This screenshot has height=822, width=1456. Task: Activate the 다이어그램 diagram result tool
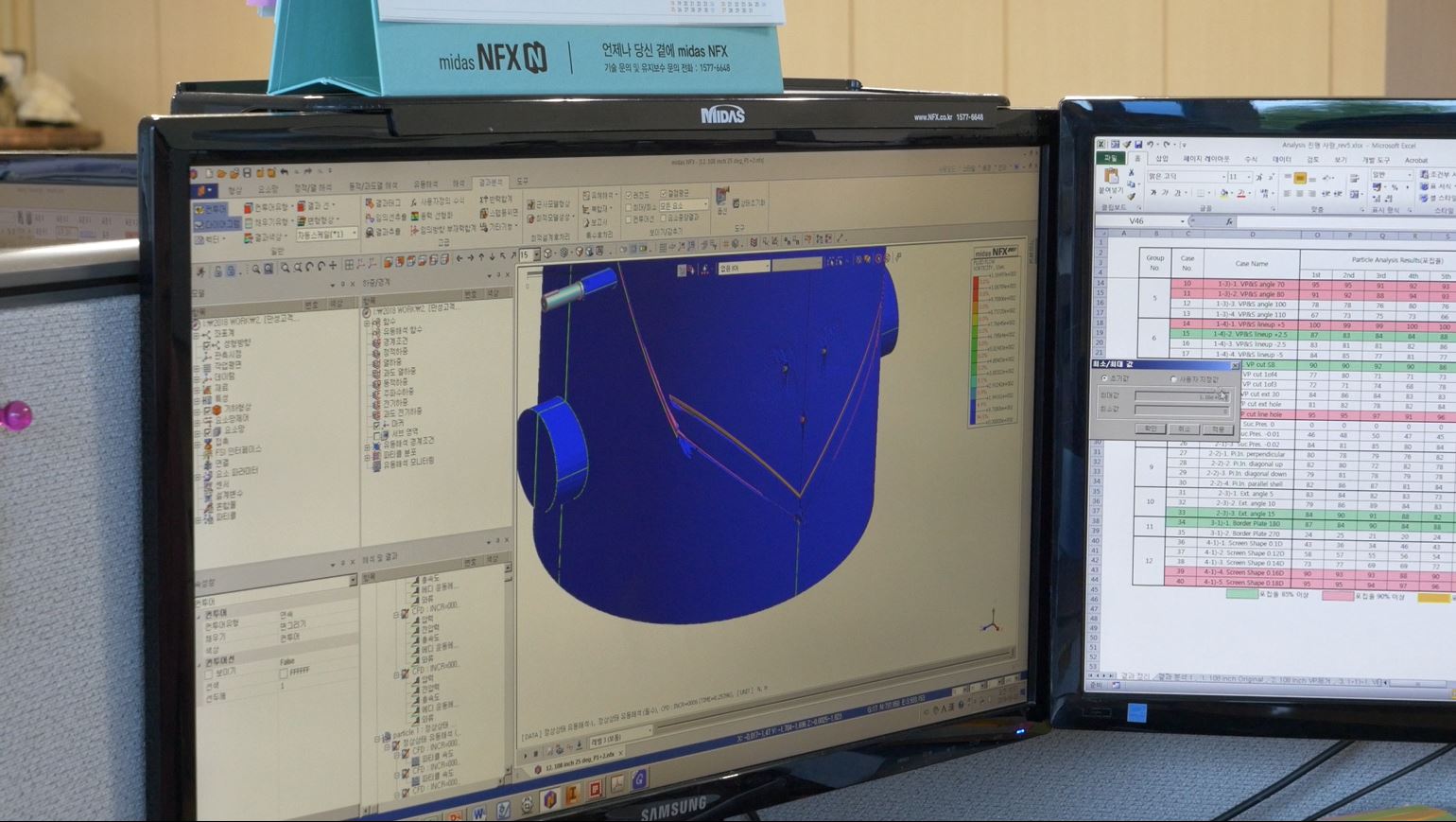point(217,223)
